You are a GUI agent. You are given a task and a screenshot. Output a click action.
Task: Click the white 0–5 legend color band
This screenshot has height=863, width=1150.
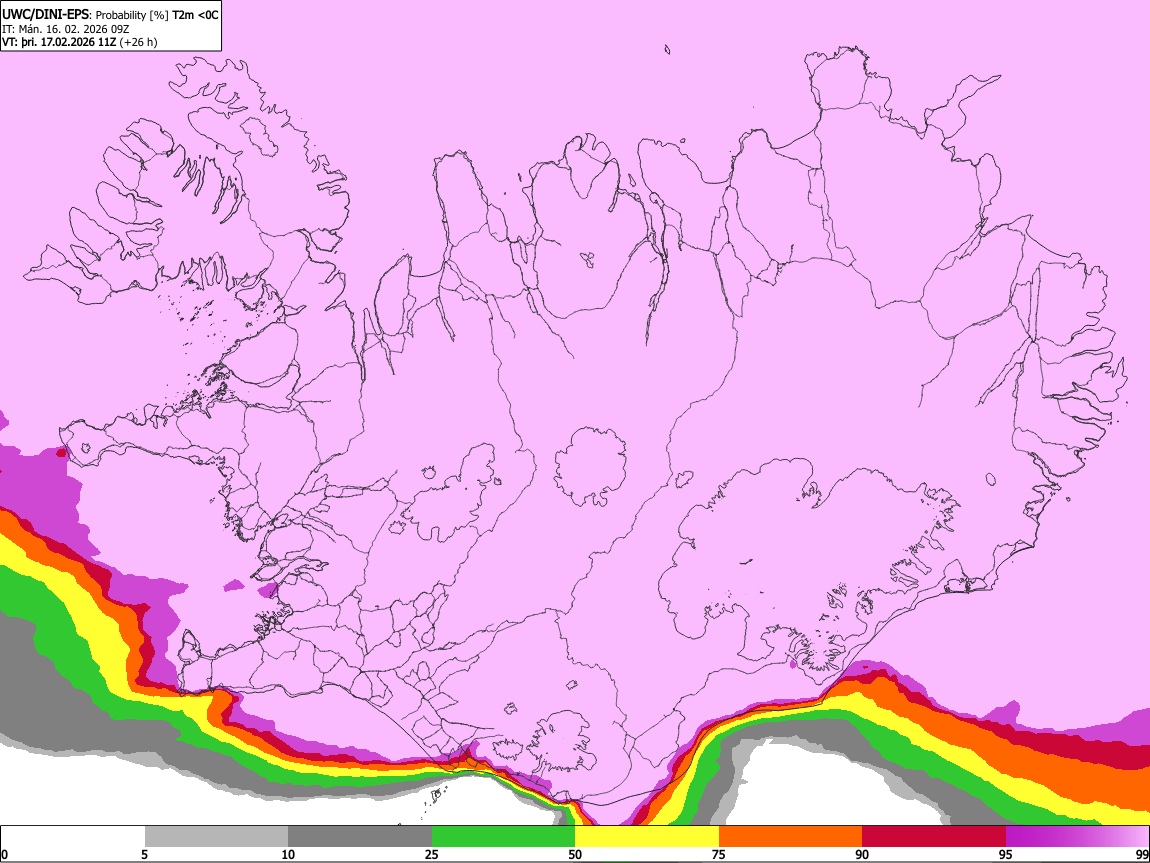(x=73, y=836)
